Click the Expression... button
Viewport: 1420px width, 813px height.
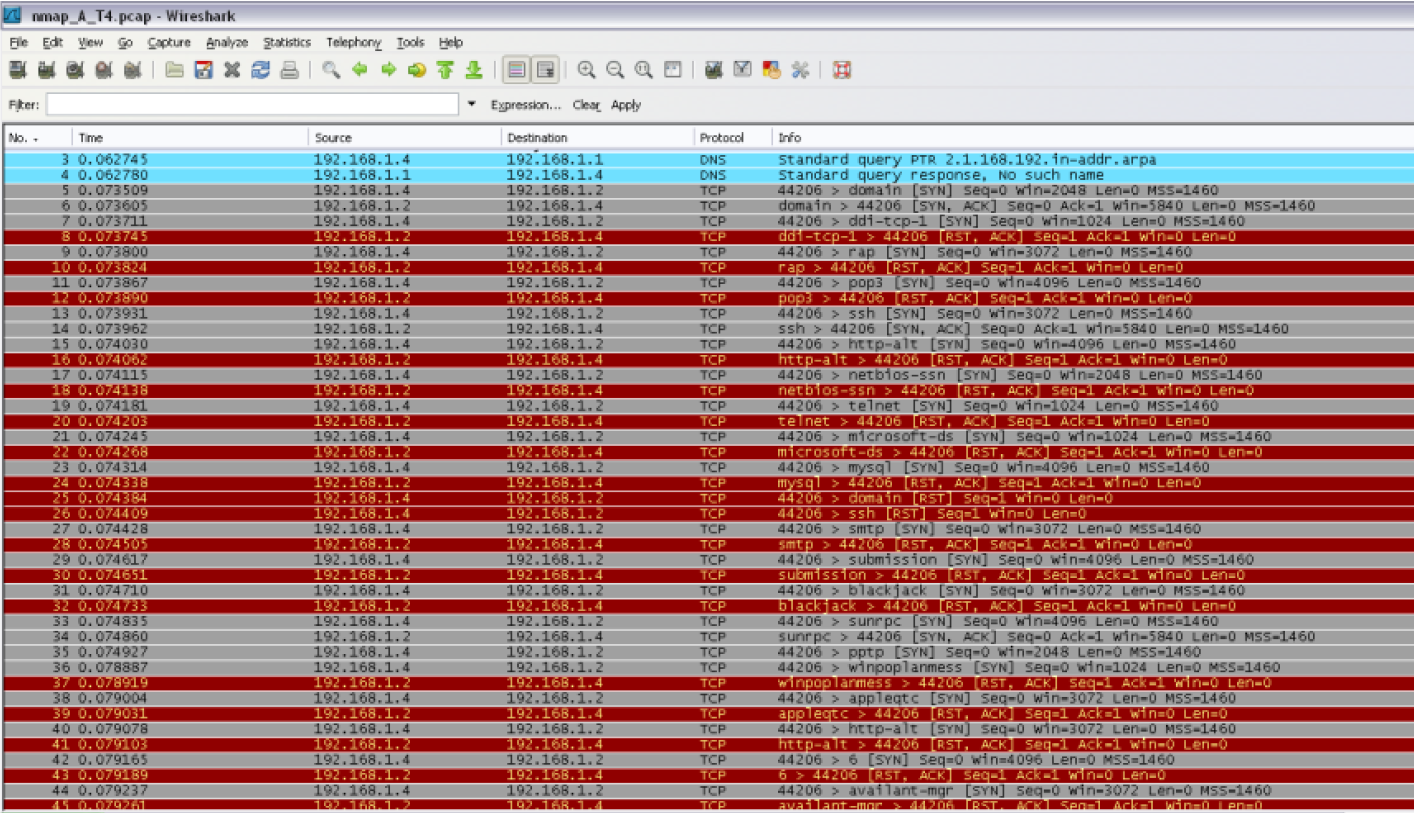click(526, 105)
